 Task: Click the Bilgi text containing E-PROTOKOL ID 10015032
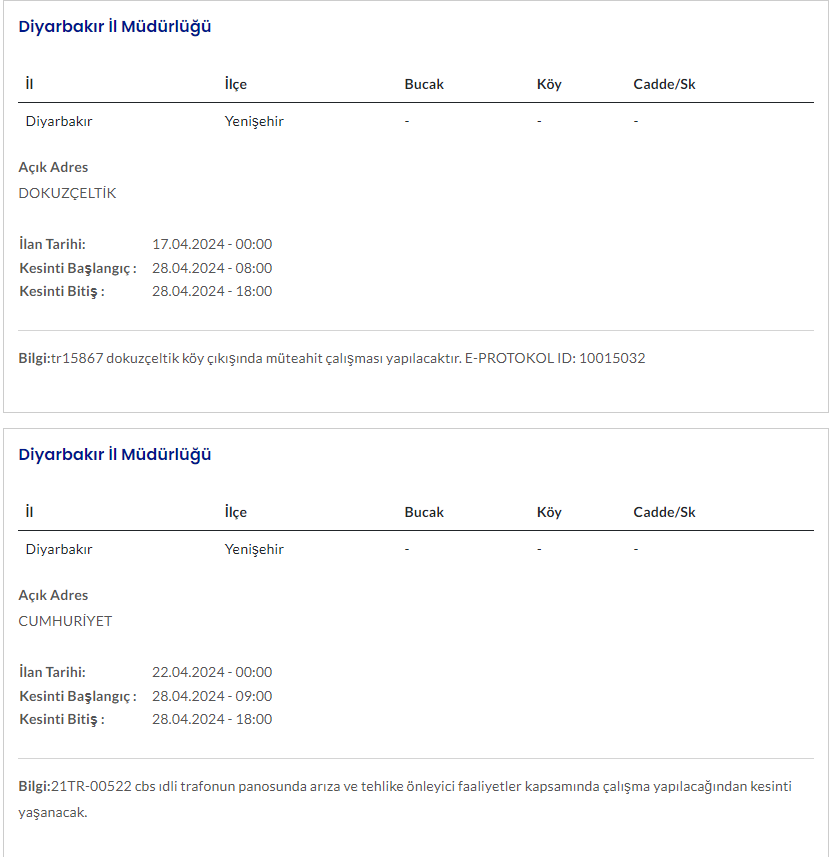[332, 358]
